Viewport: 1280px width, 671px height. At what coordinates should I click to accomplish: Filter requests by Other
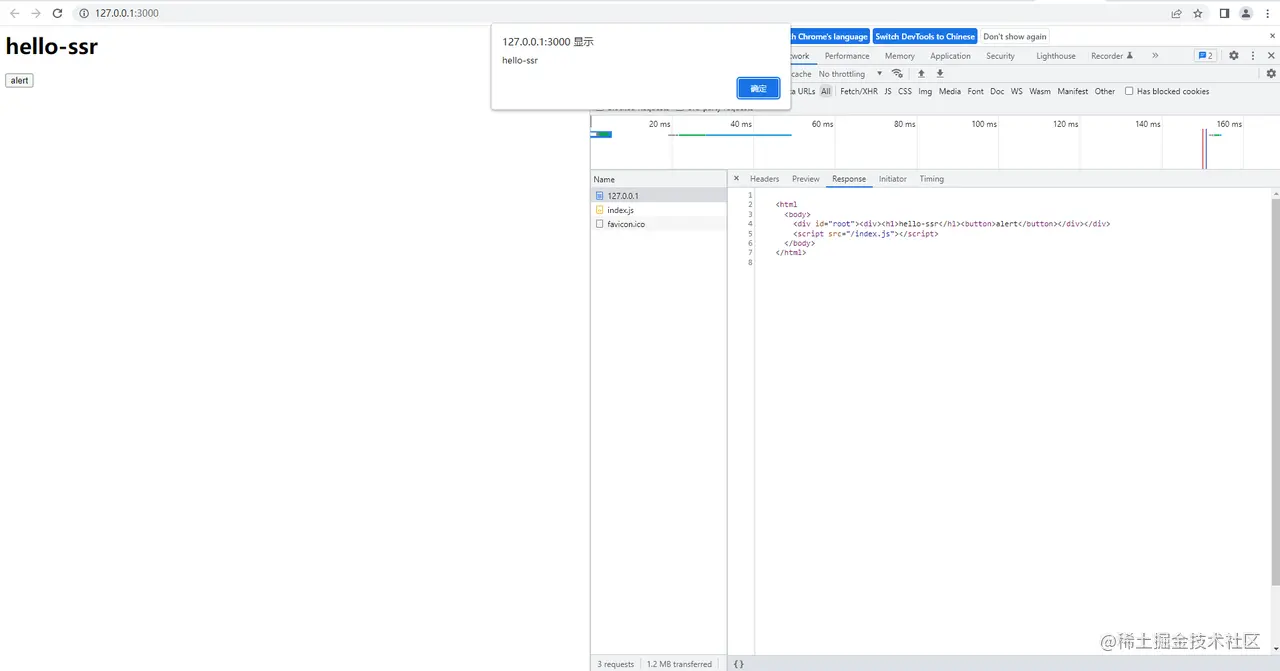(x=1105, y=91)
